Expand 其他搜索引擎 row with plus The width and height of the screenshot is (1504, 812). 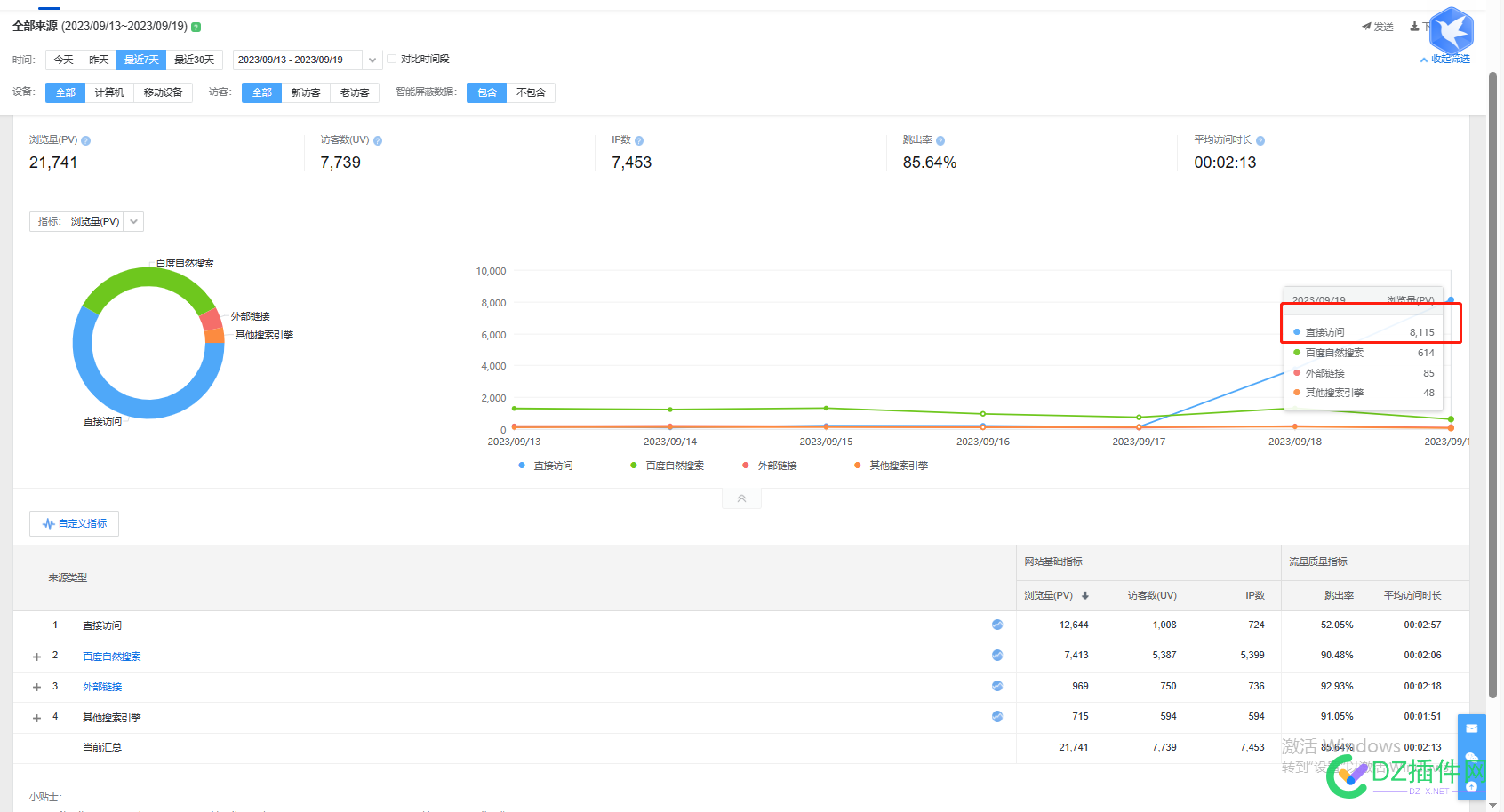pyautogui.click(x=36, y=719)
